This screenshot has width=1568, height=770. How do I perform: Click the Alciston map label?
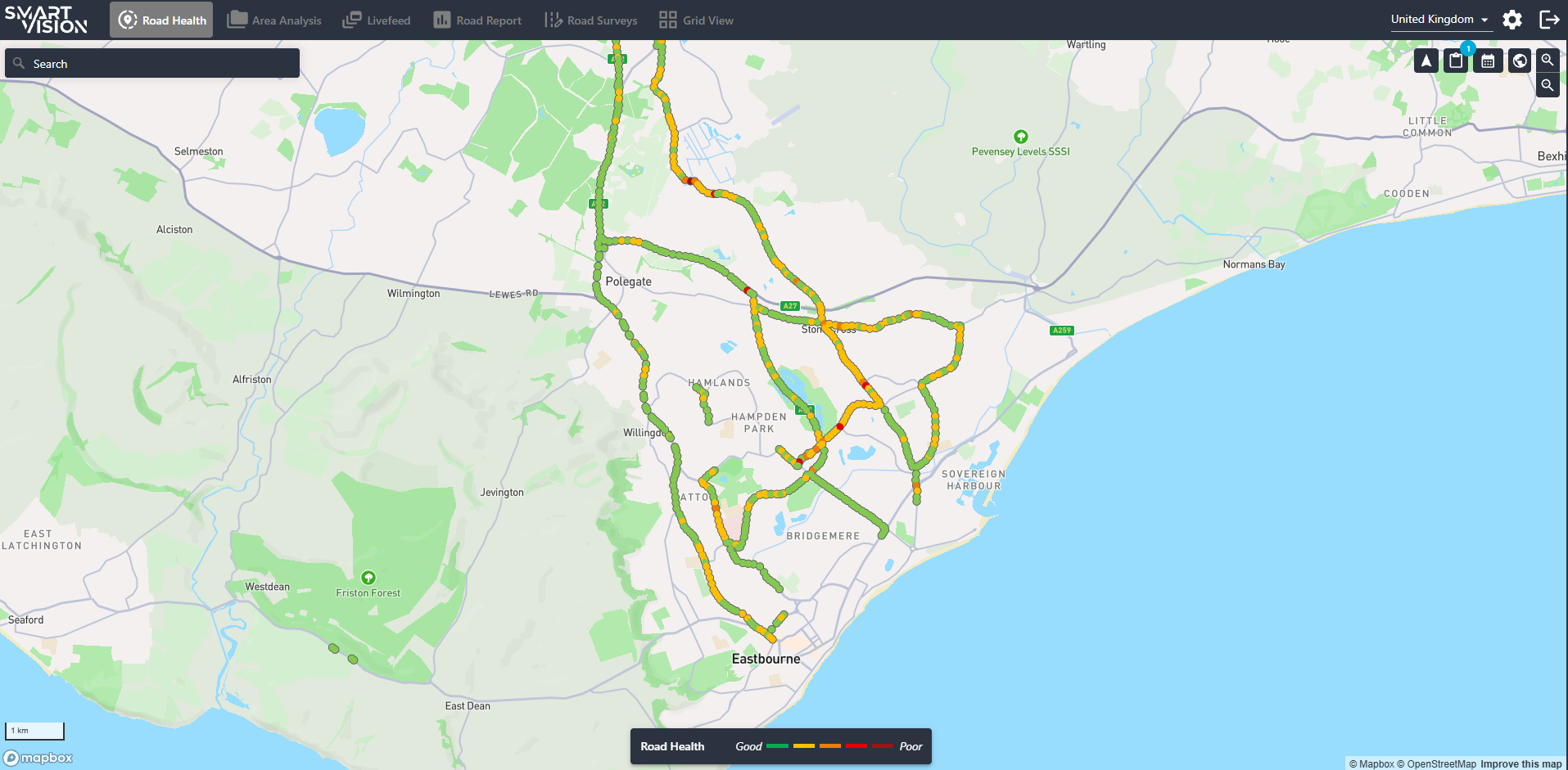tap(174, 230)
